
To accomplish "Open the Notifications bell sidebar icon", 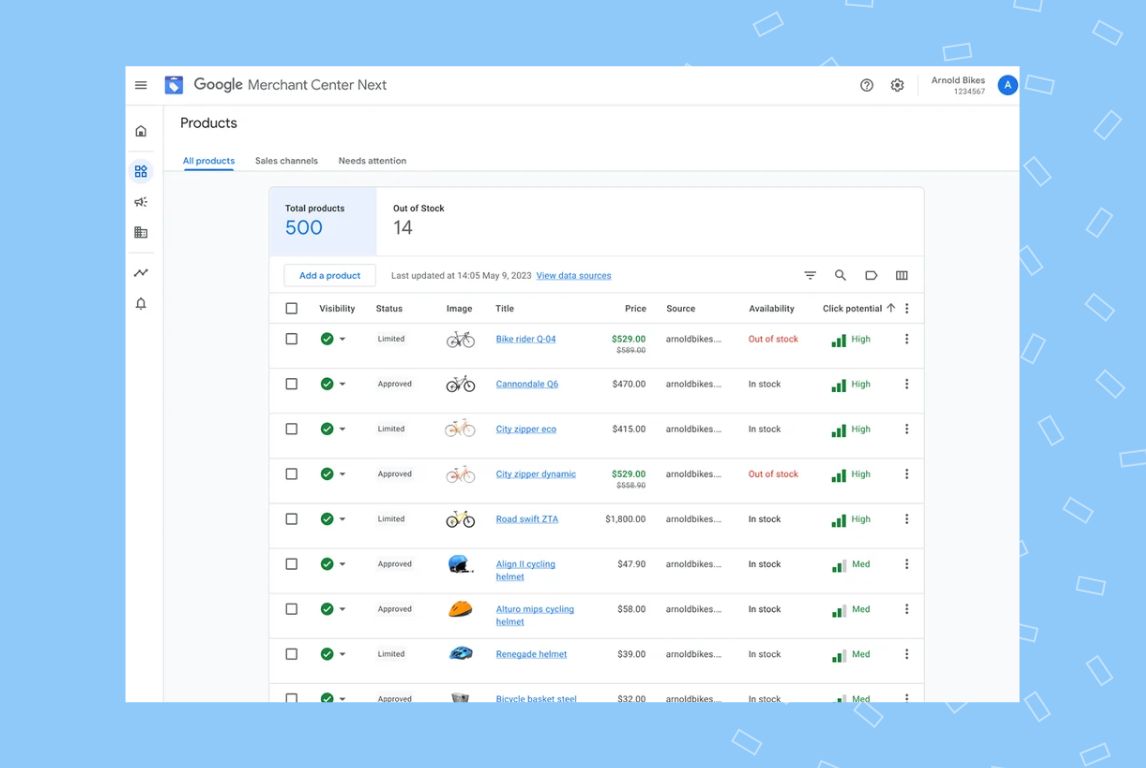I will pyautogui.click(x=141, y=303).
